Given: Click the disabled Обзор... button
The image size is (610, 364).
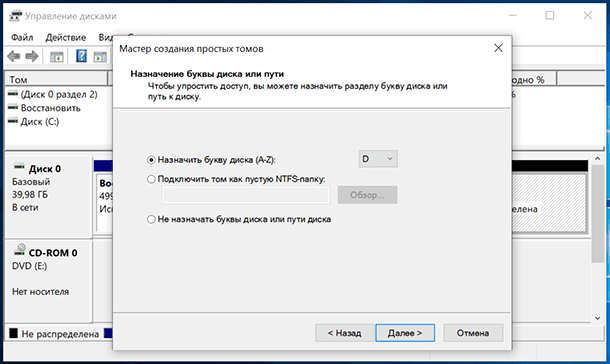Looking at the screenshot, I should 367,195.
